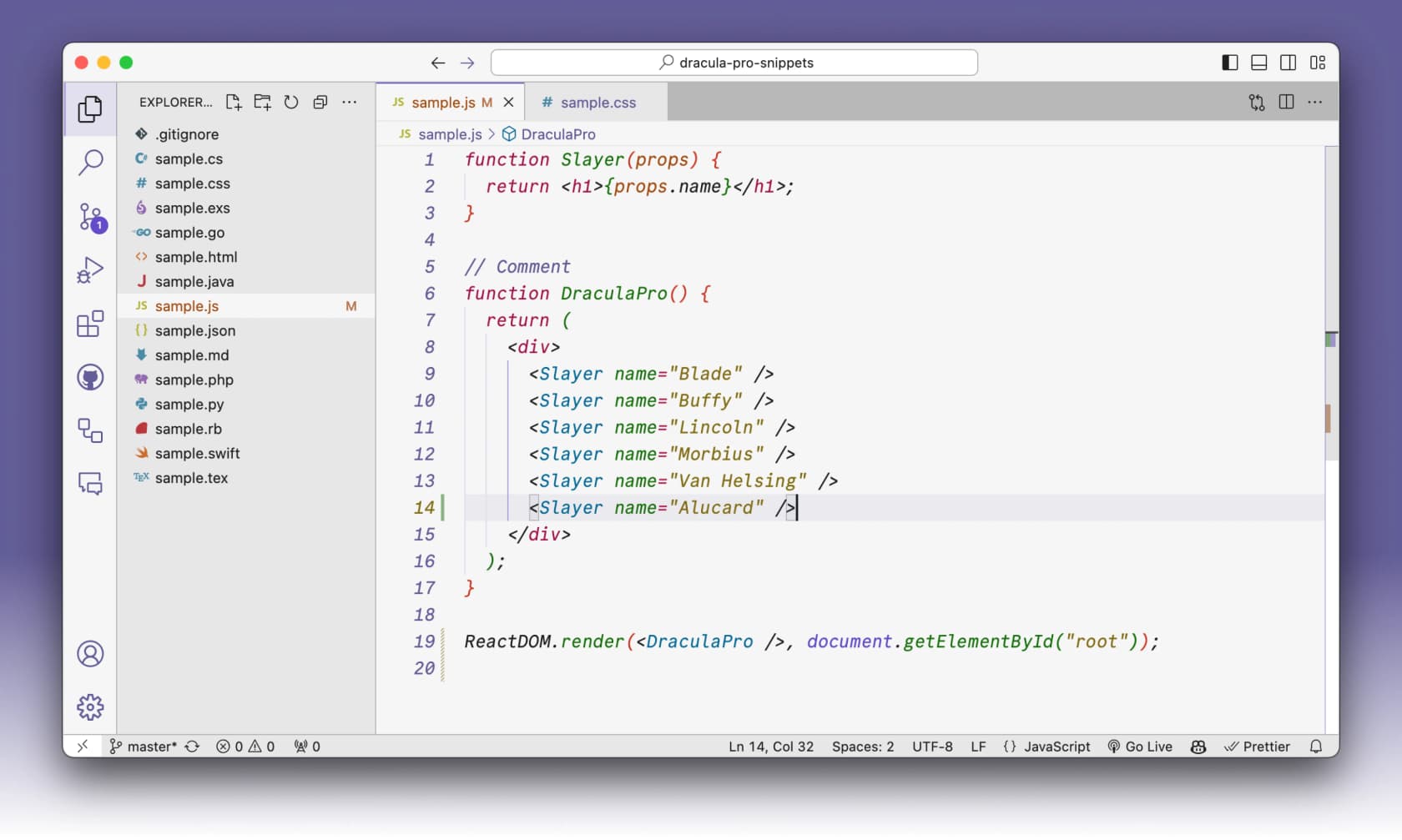Open the Manage settings gear
This screenshot has height=840, width=1402.
click(89, 707)
